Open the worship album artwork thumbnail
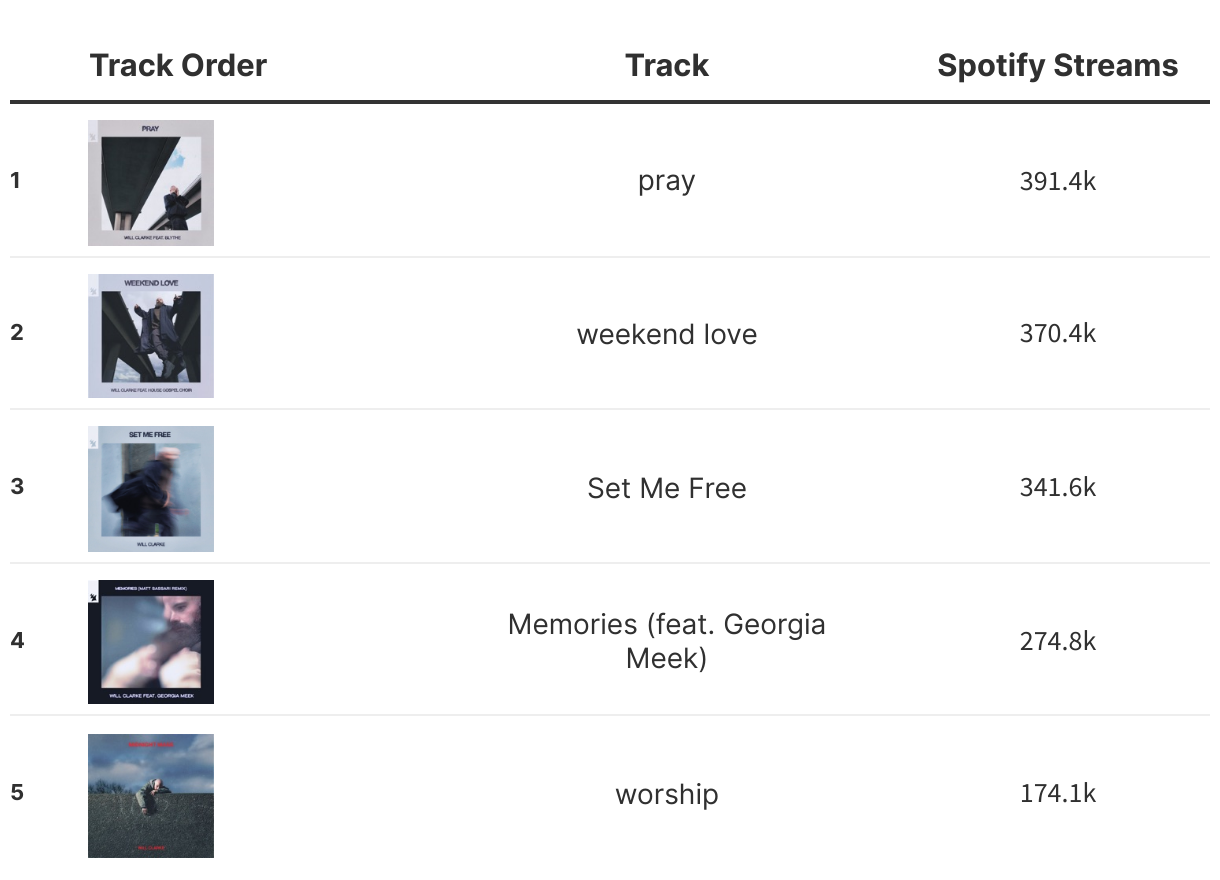 tap(151, 796)
